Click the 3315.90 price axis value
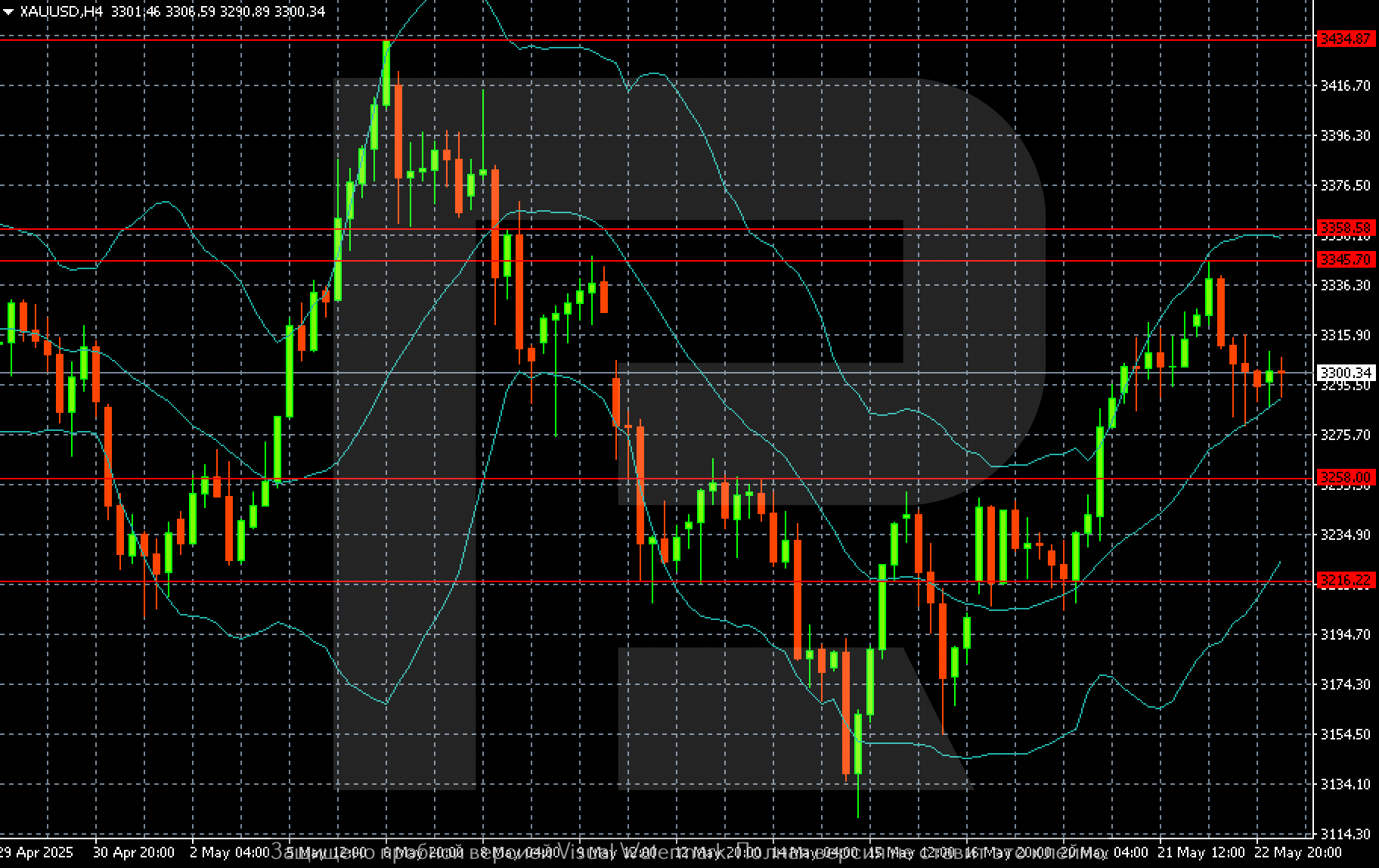 tap(1345, 335)
